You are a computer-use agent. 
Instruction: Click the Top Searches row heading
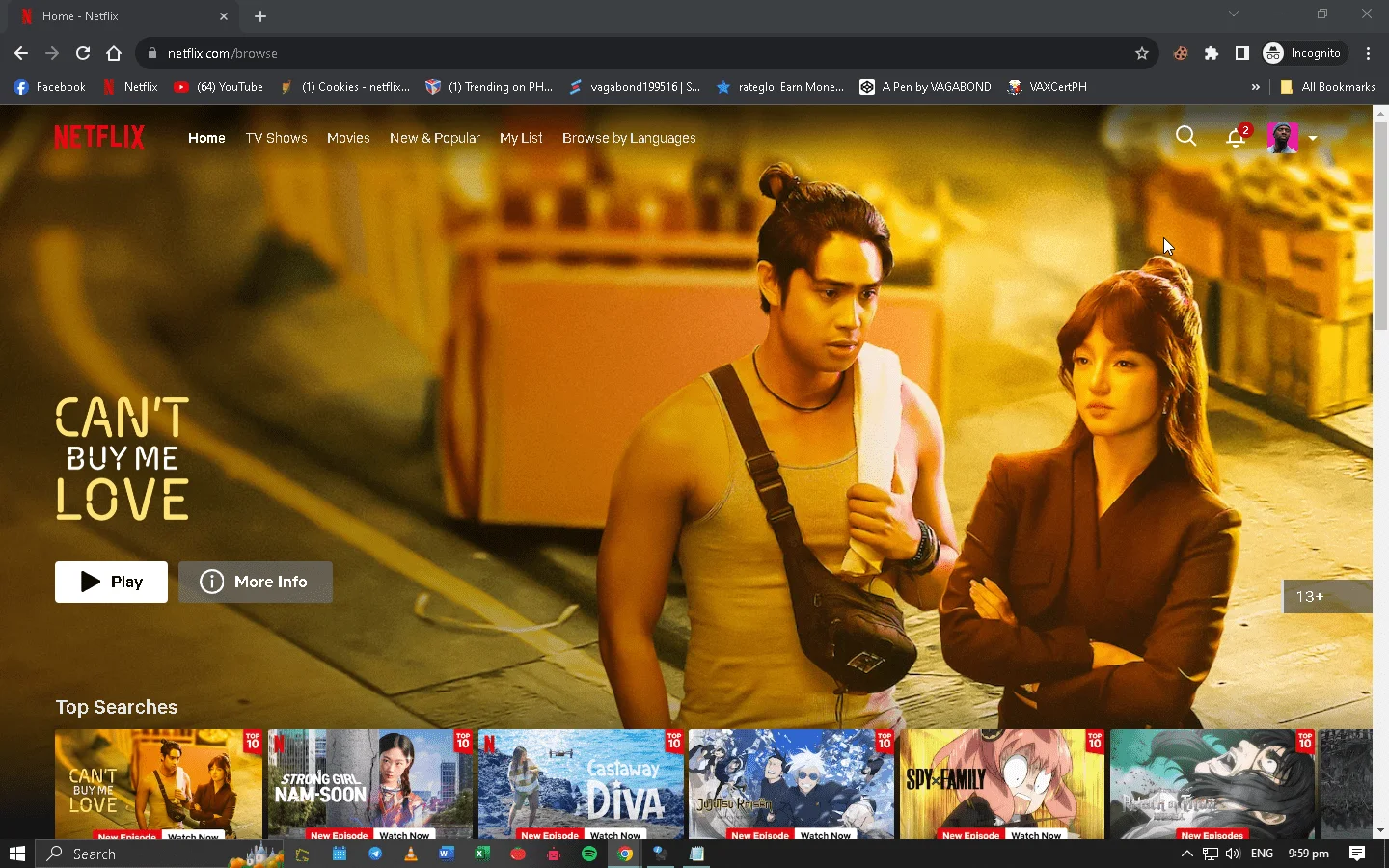tap(117, 707)
